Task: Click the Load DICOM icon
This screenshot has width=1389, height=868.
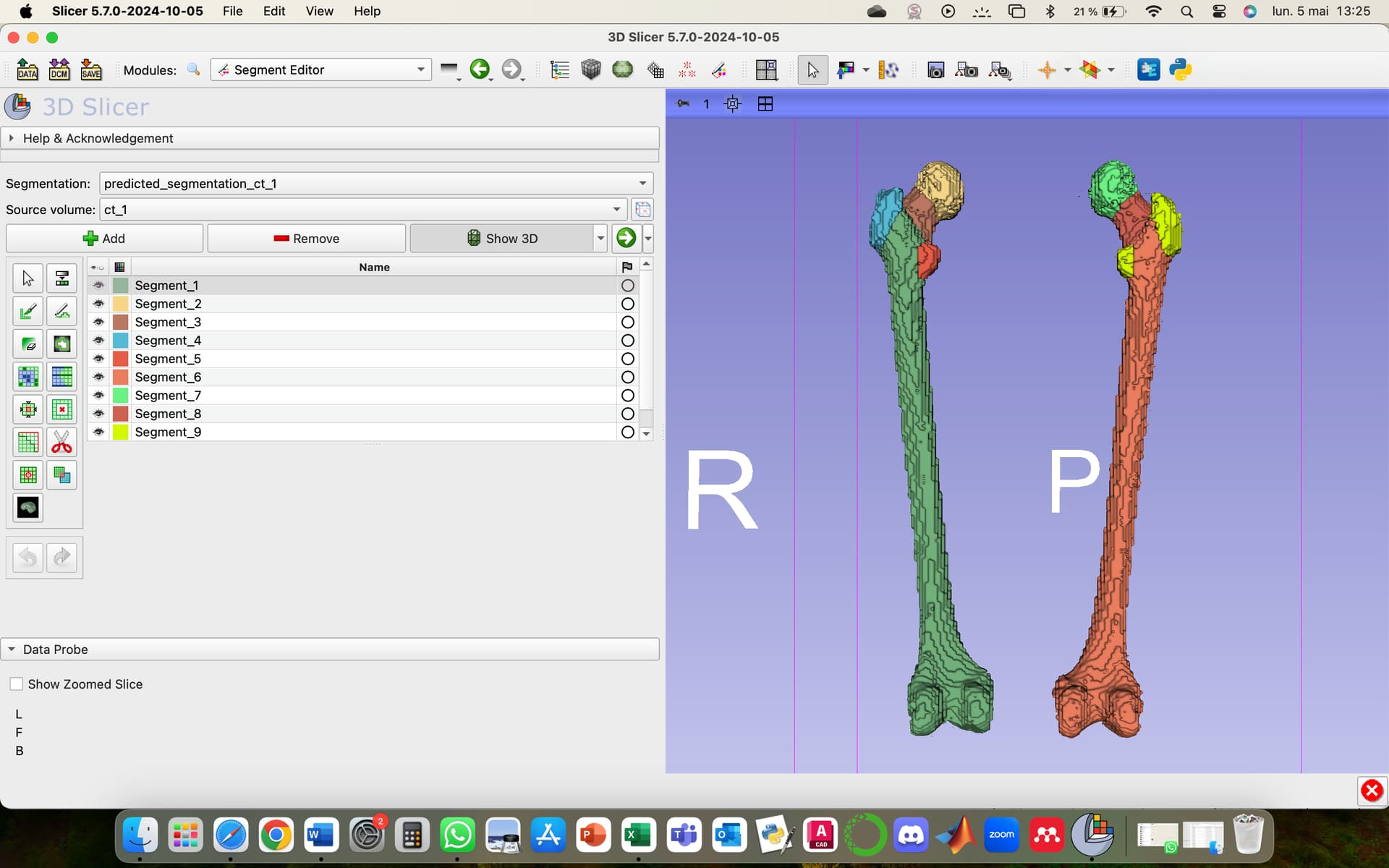Action: pyautogui.click(x=59, y=69)
